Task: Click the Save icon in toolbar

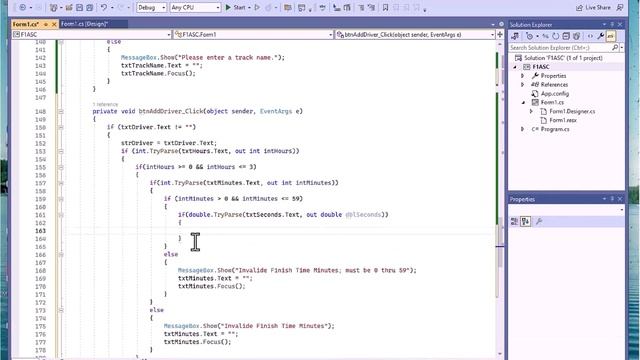Action: 80,7
